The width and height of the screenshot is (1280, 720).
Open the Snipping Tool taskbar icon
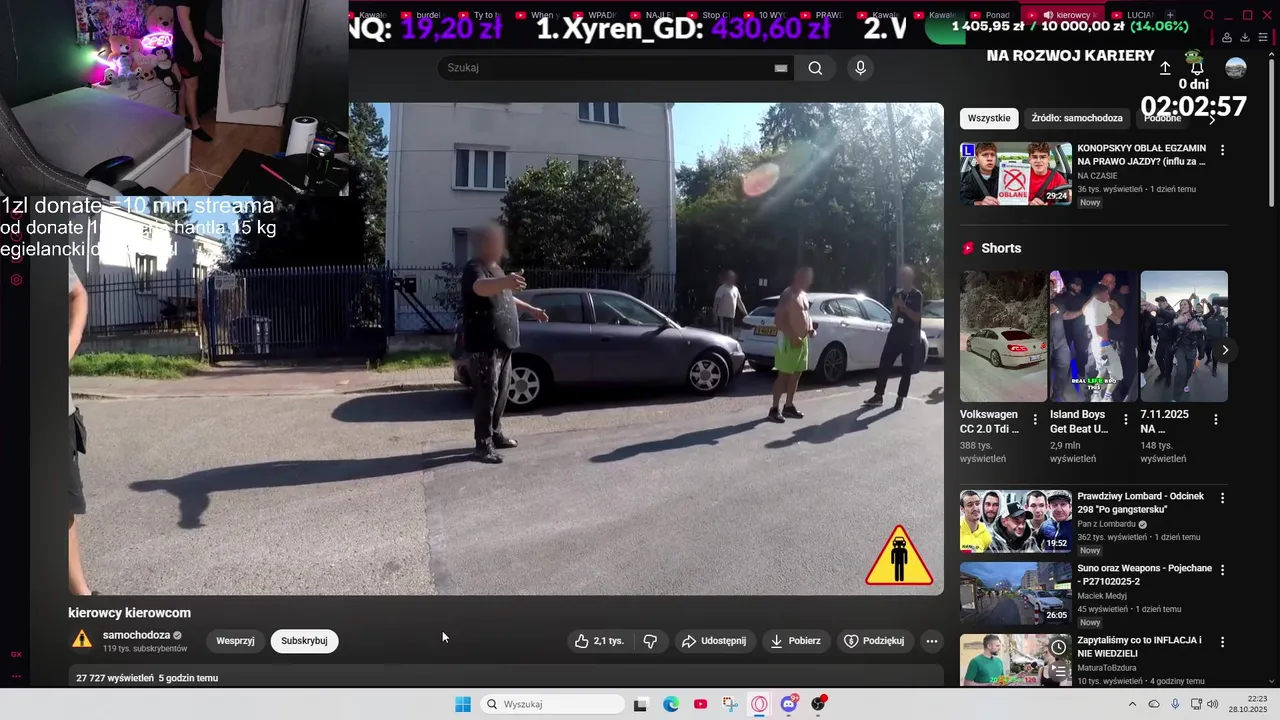pos(730,704)
